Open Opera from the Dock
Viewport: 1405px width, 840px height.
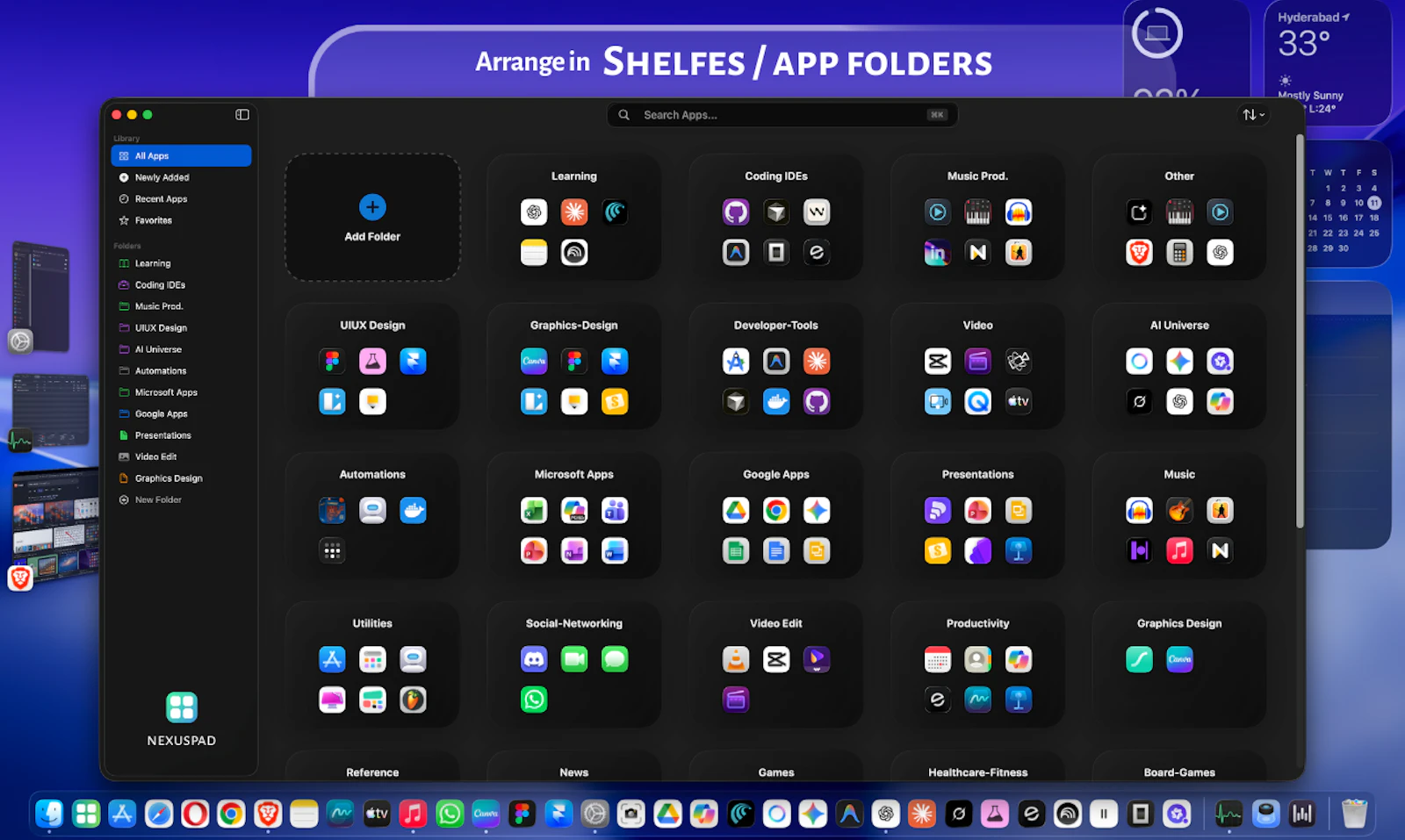(x=195, y=815)
